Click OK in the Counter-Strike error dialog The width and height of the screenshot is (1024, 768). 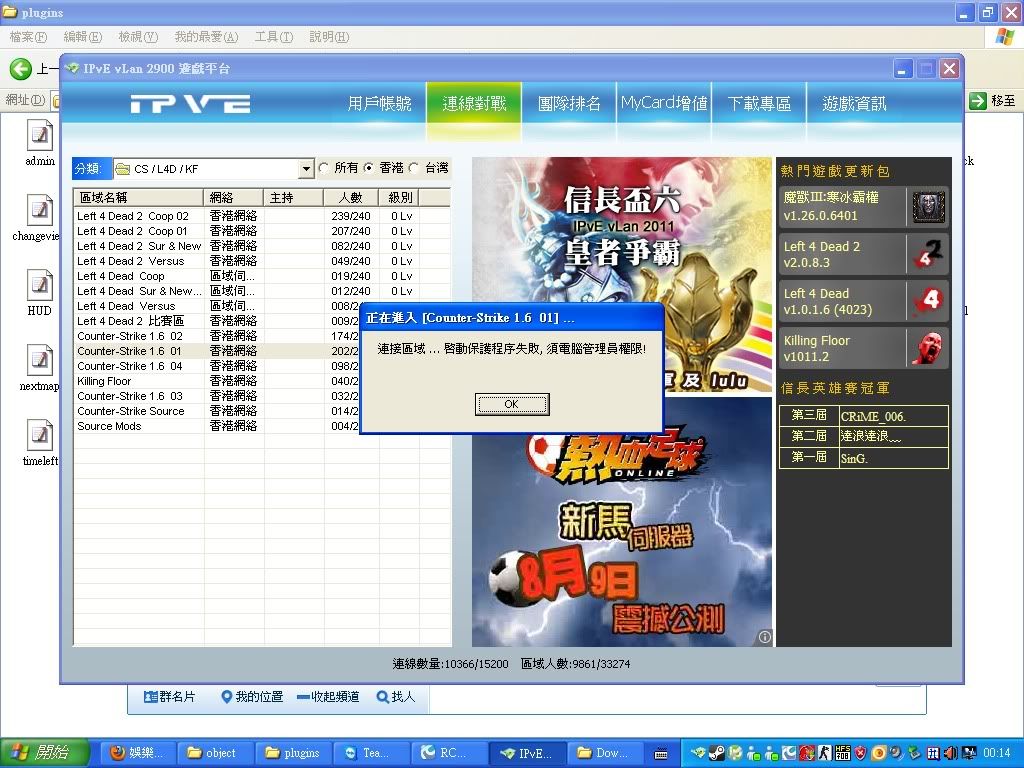[x=512, y=404]
